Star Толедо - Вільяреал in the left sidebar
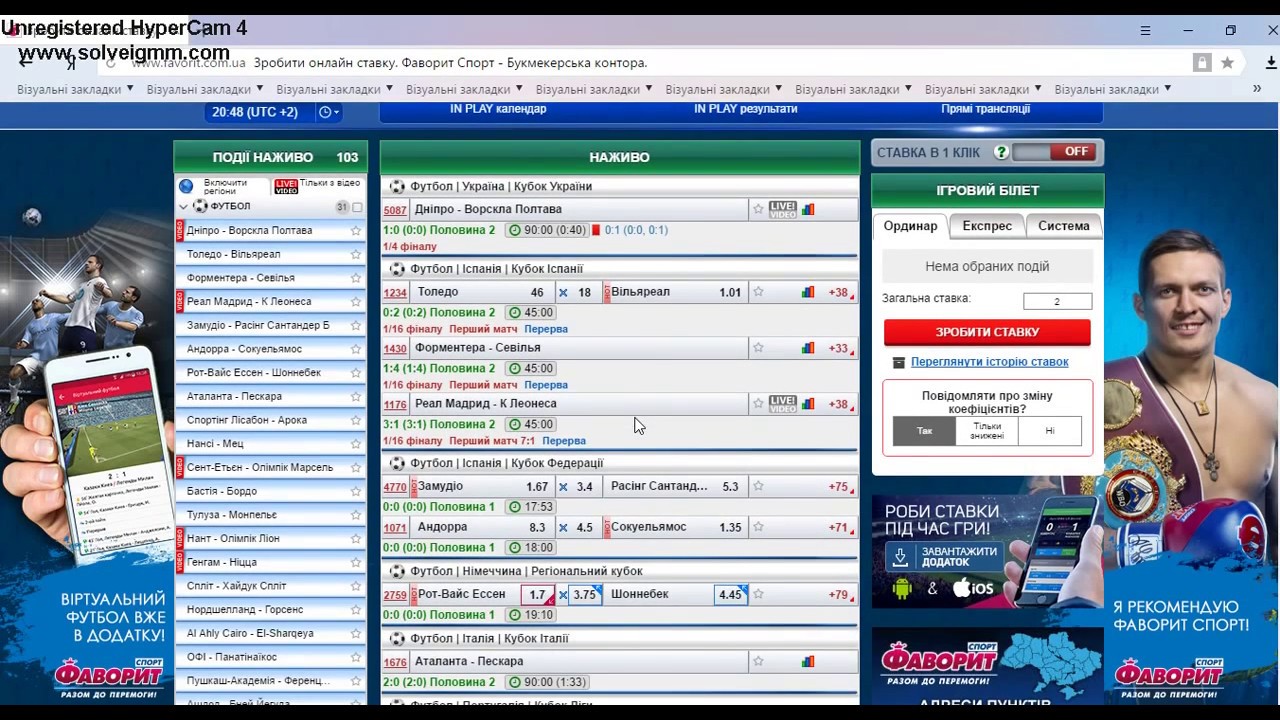1280x720 pixels. (x=355, y=254)
